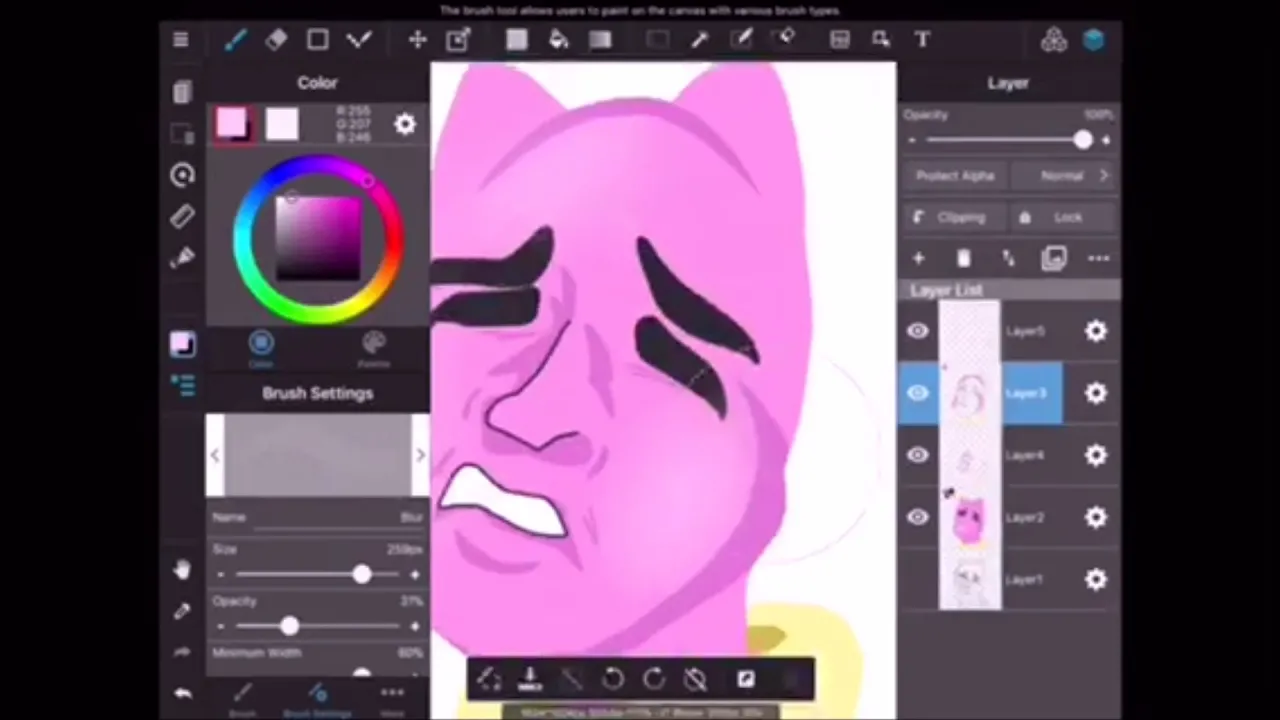1280x720 pixels.
Task: Open the pen correction icon in sidebar
Action: (x=182, y=258)
